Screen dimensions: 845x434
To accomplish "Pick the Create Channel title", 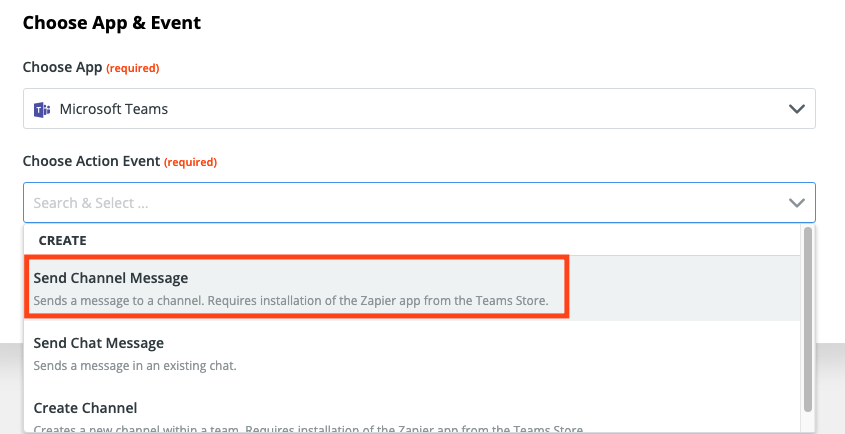I will point(86,408).
